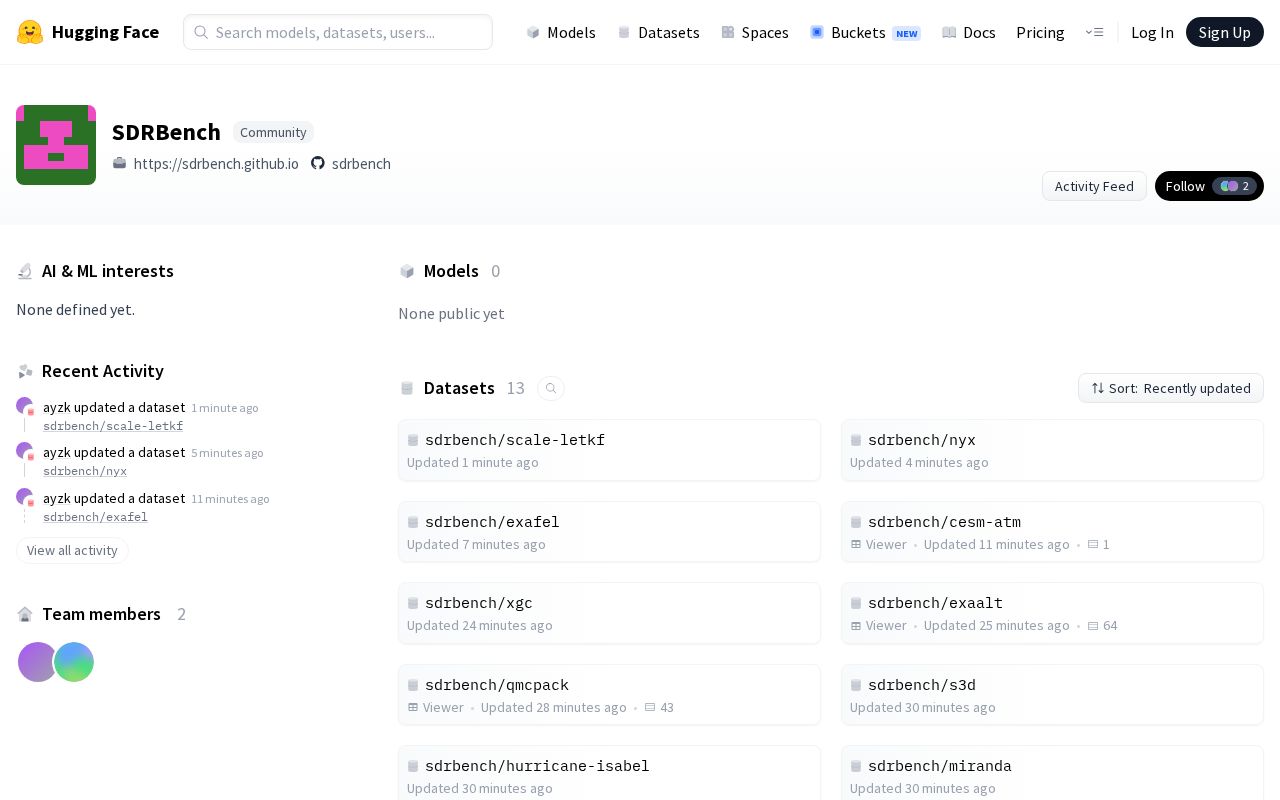Open the first purple team member avatar
The height and width of the screenshot is (800, 1280).
(x=37, y=662)
